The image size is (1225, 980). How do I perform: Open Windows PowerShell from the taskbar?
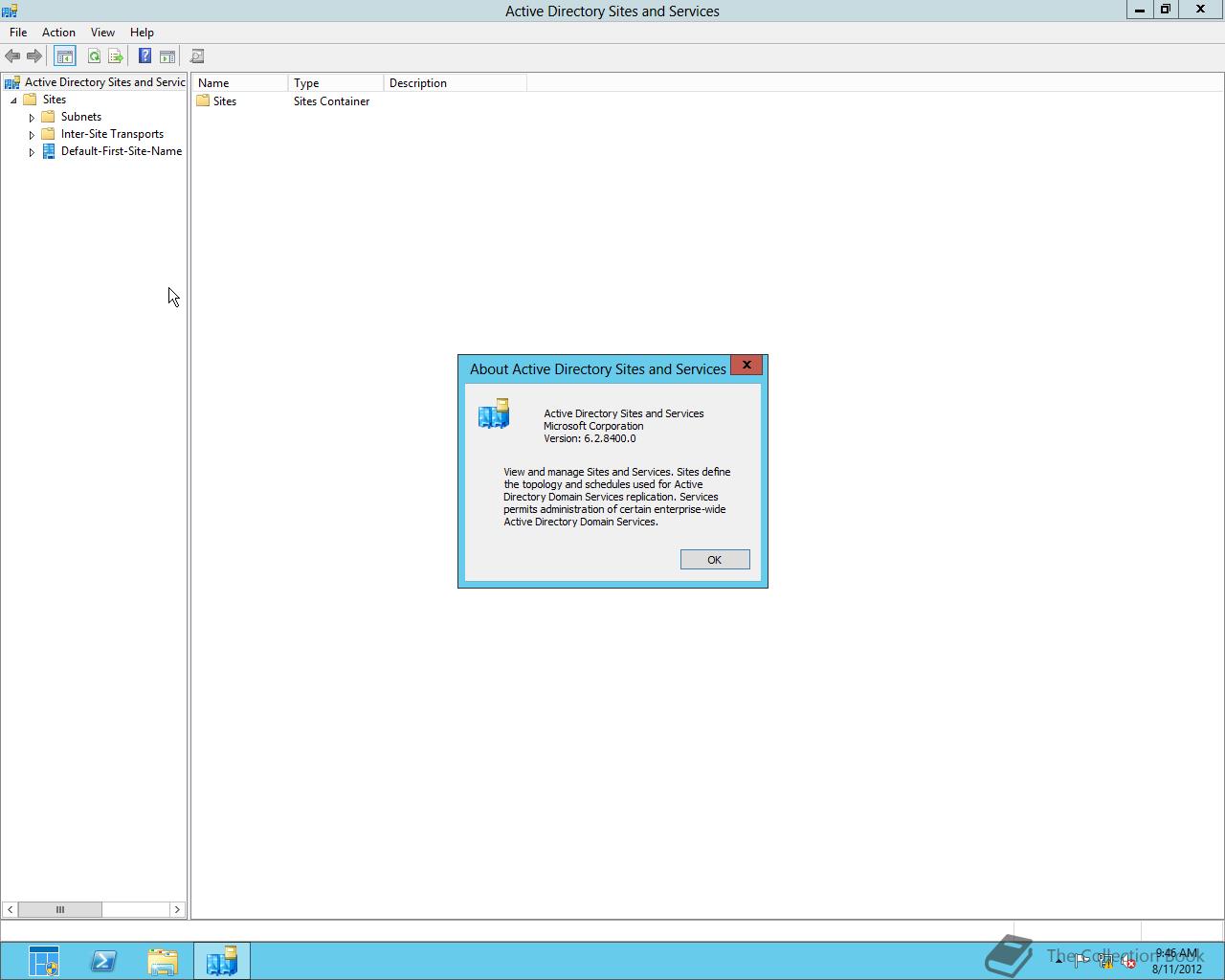coord(103,961)
